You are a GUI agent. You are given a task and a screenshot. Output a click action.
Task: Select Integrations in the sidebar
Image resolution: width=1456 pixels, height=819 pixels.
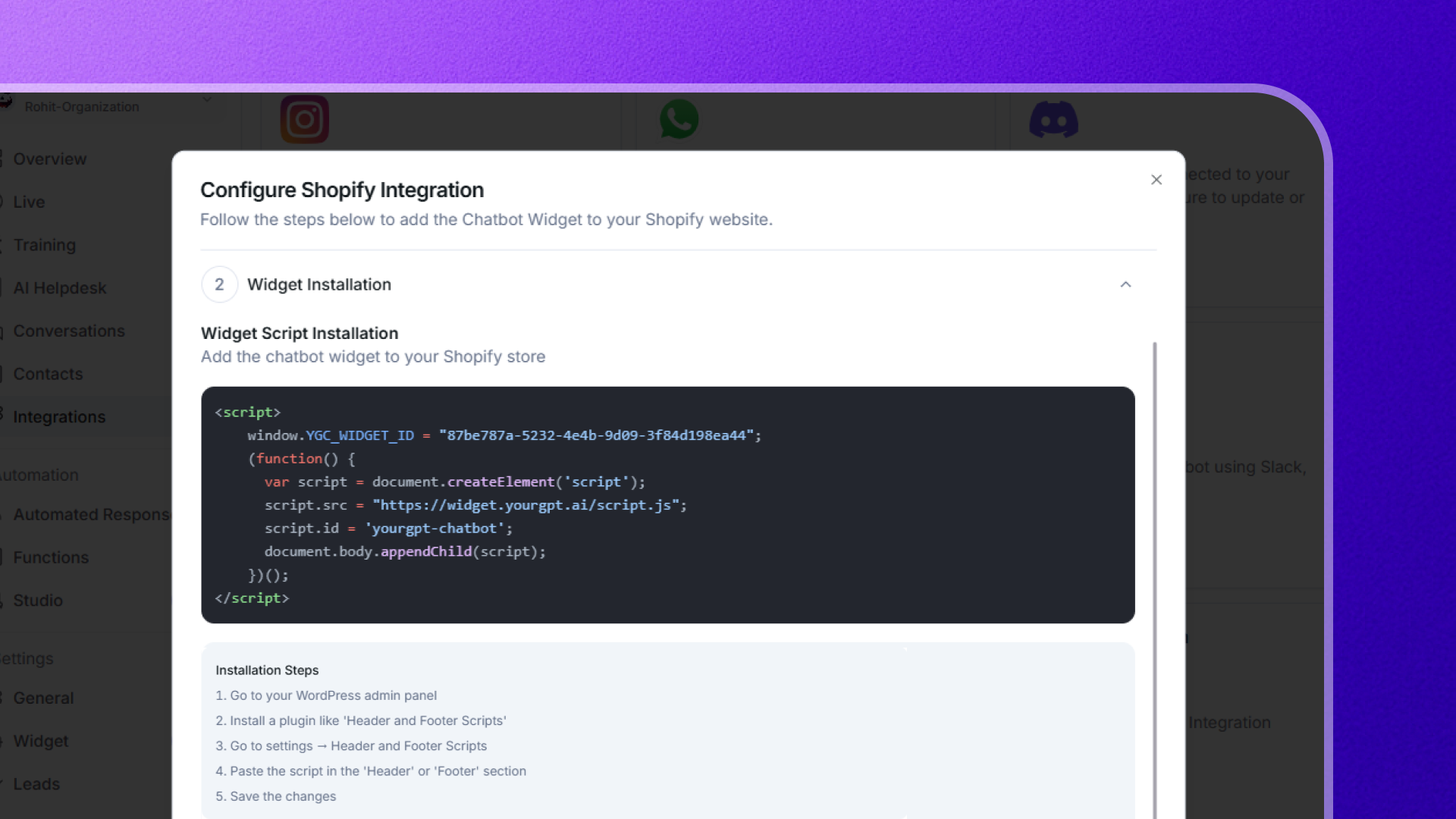(59, 417)
